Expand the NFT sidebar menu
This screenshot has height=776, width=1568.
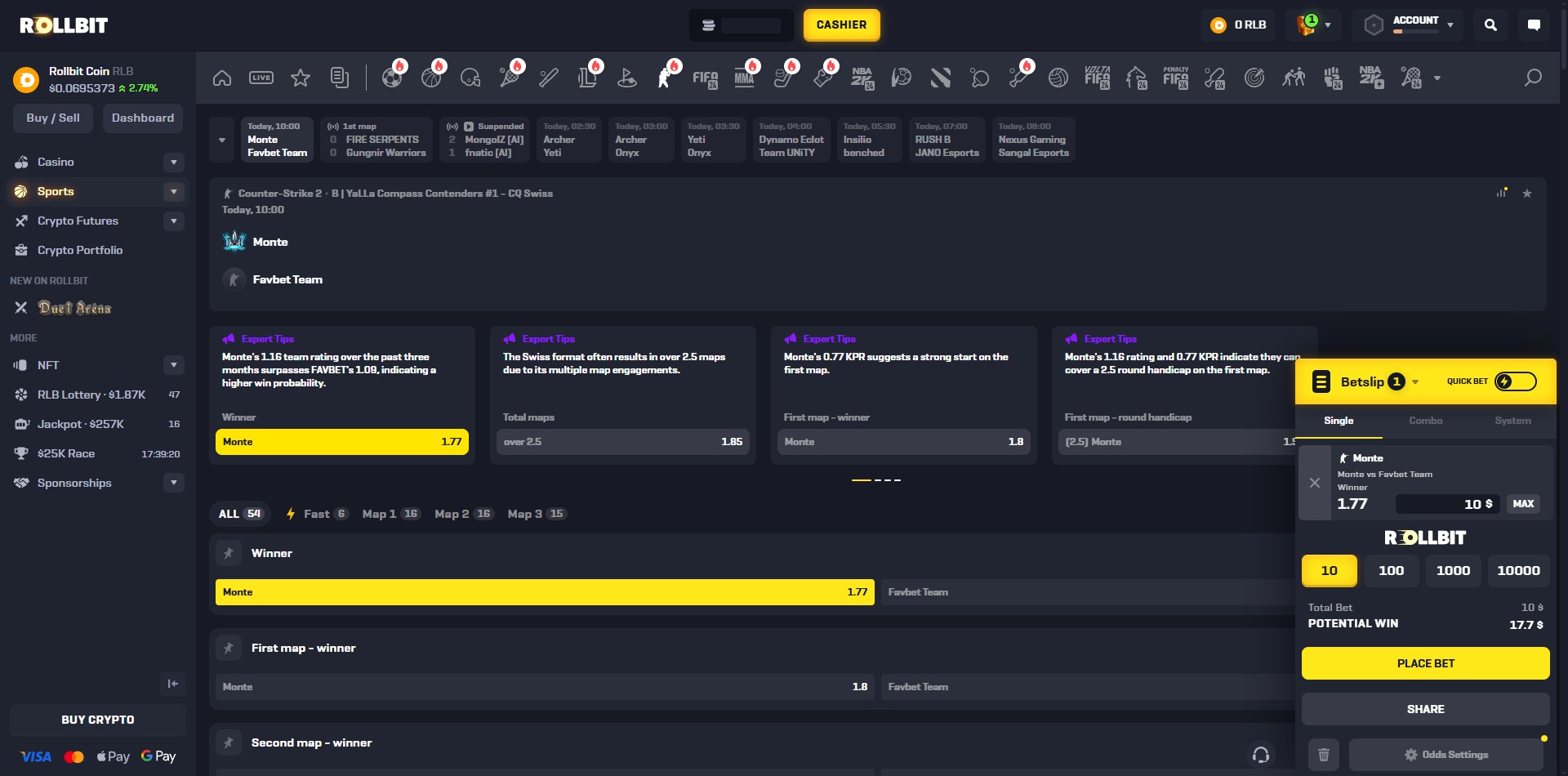click(174, 365)
